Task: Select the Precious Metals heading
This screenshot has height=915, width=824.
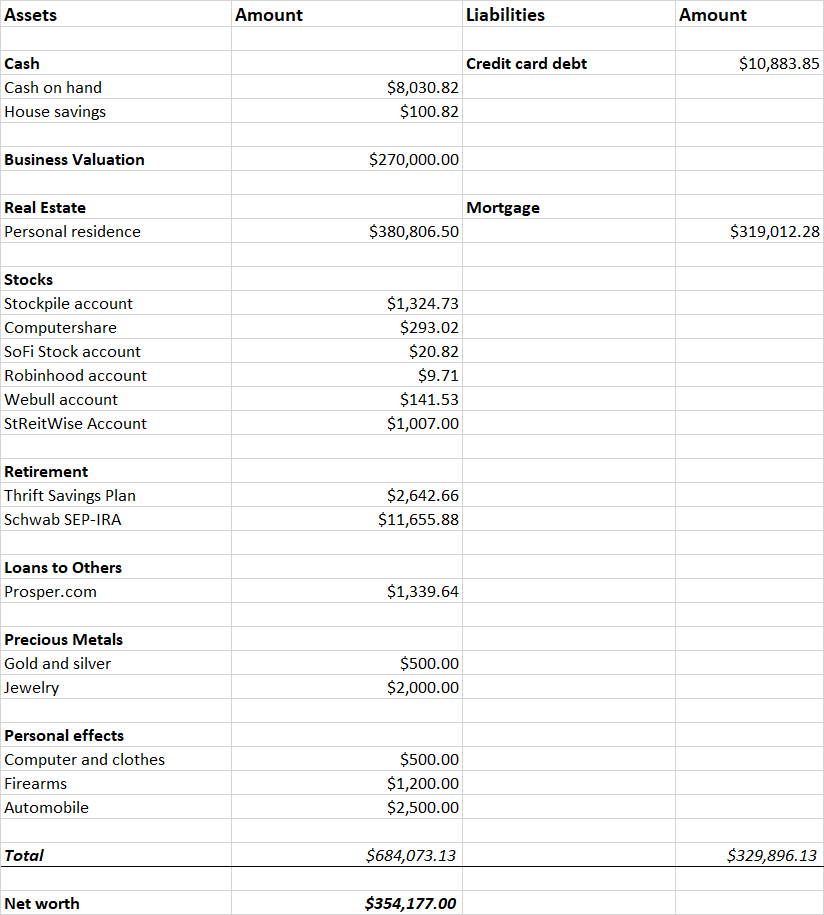Action: [64, 640]
